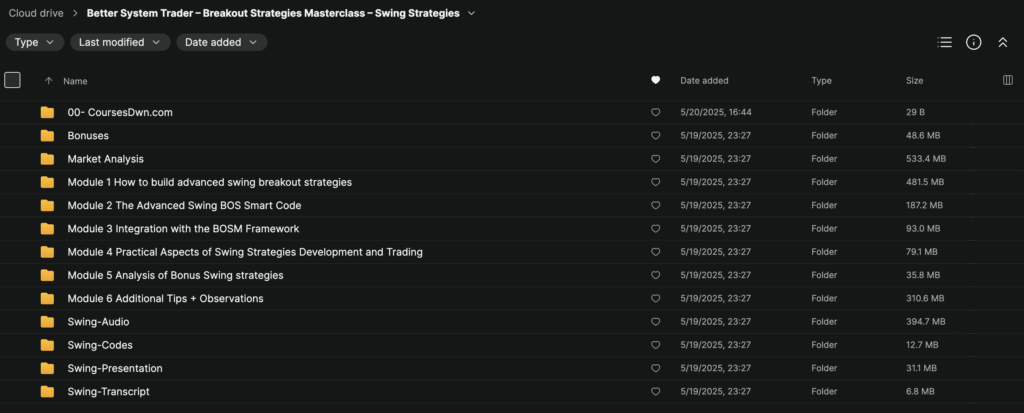Screen dimensions: 1024x413
Task: Select the 00- CoursesDwn.com folder name
Action: tap(120, 112)
